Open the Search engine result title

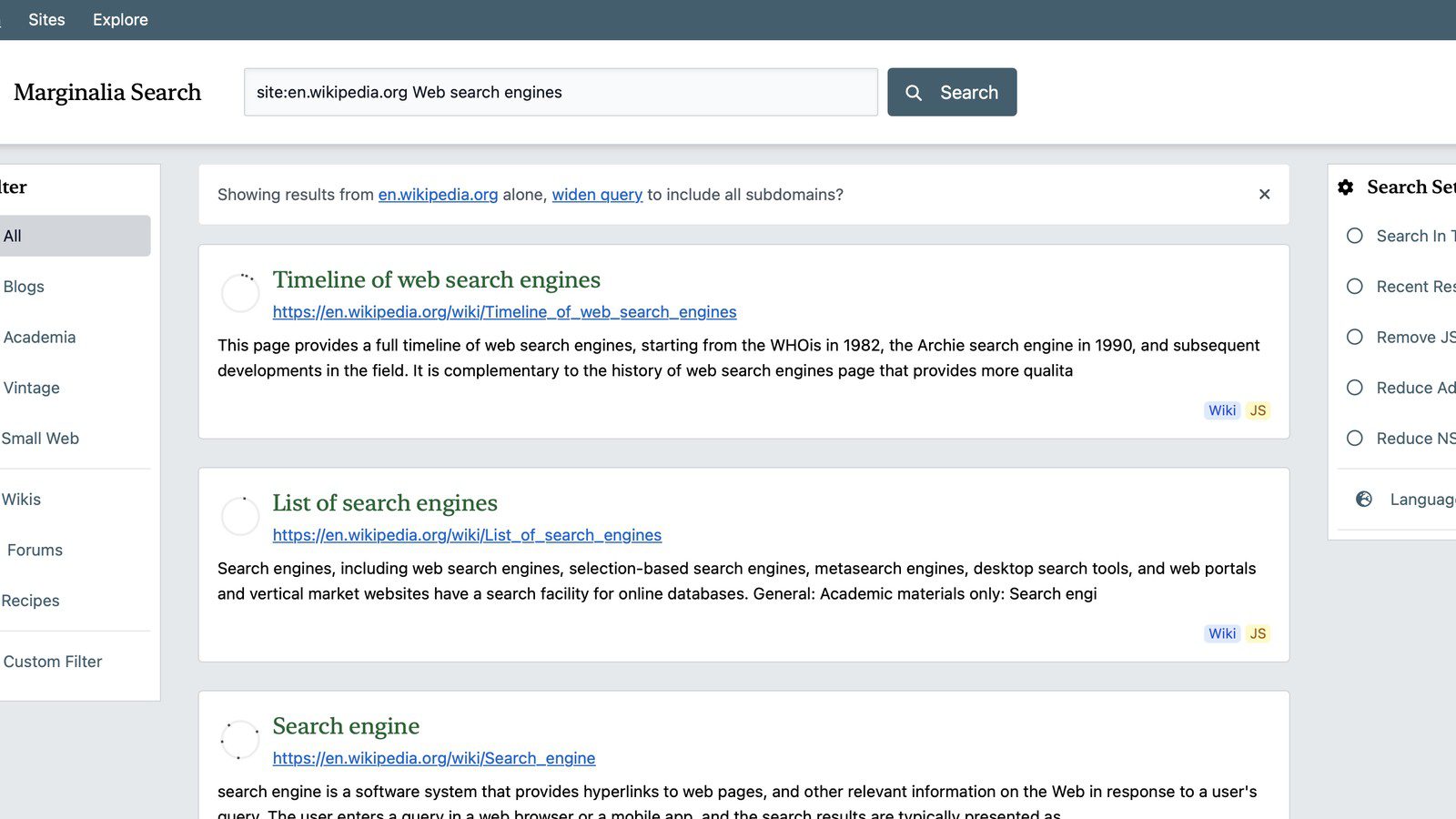(346, 725)
